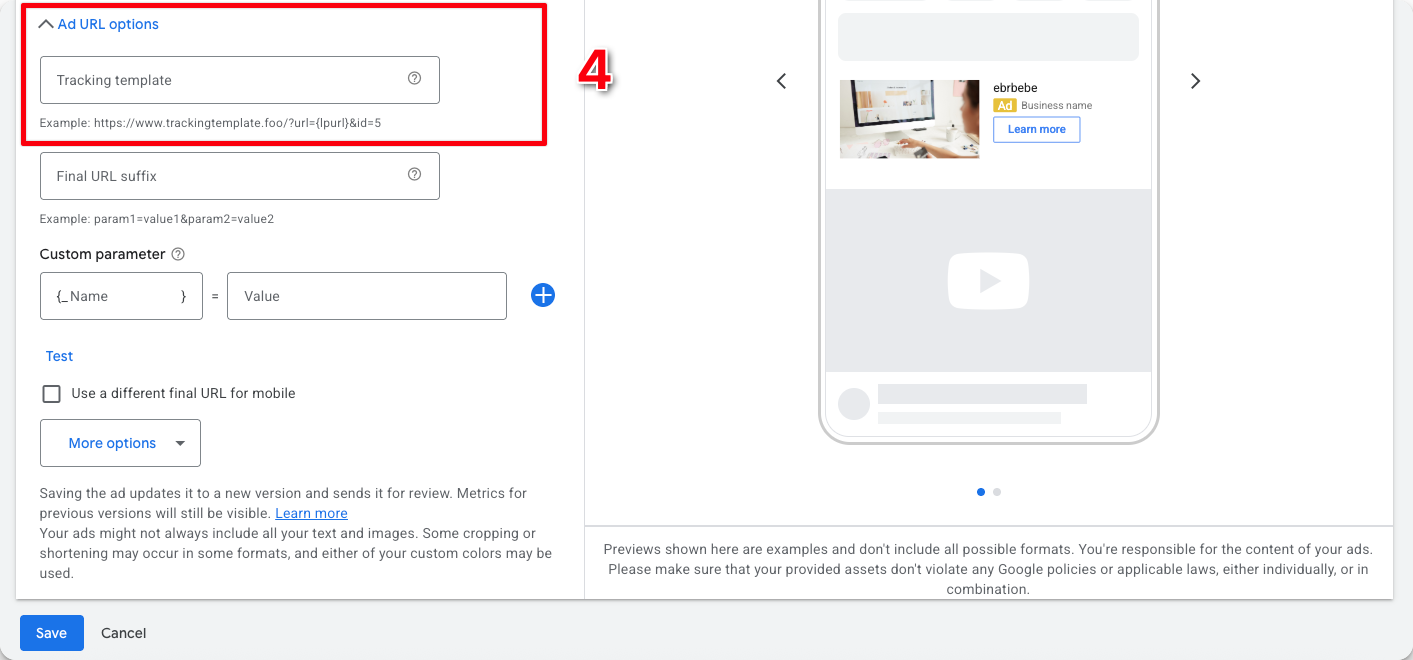Show previous ad preview with left arrow
This screenshot has width=1413, height=660.
pos(782,81)
